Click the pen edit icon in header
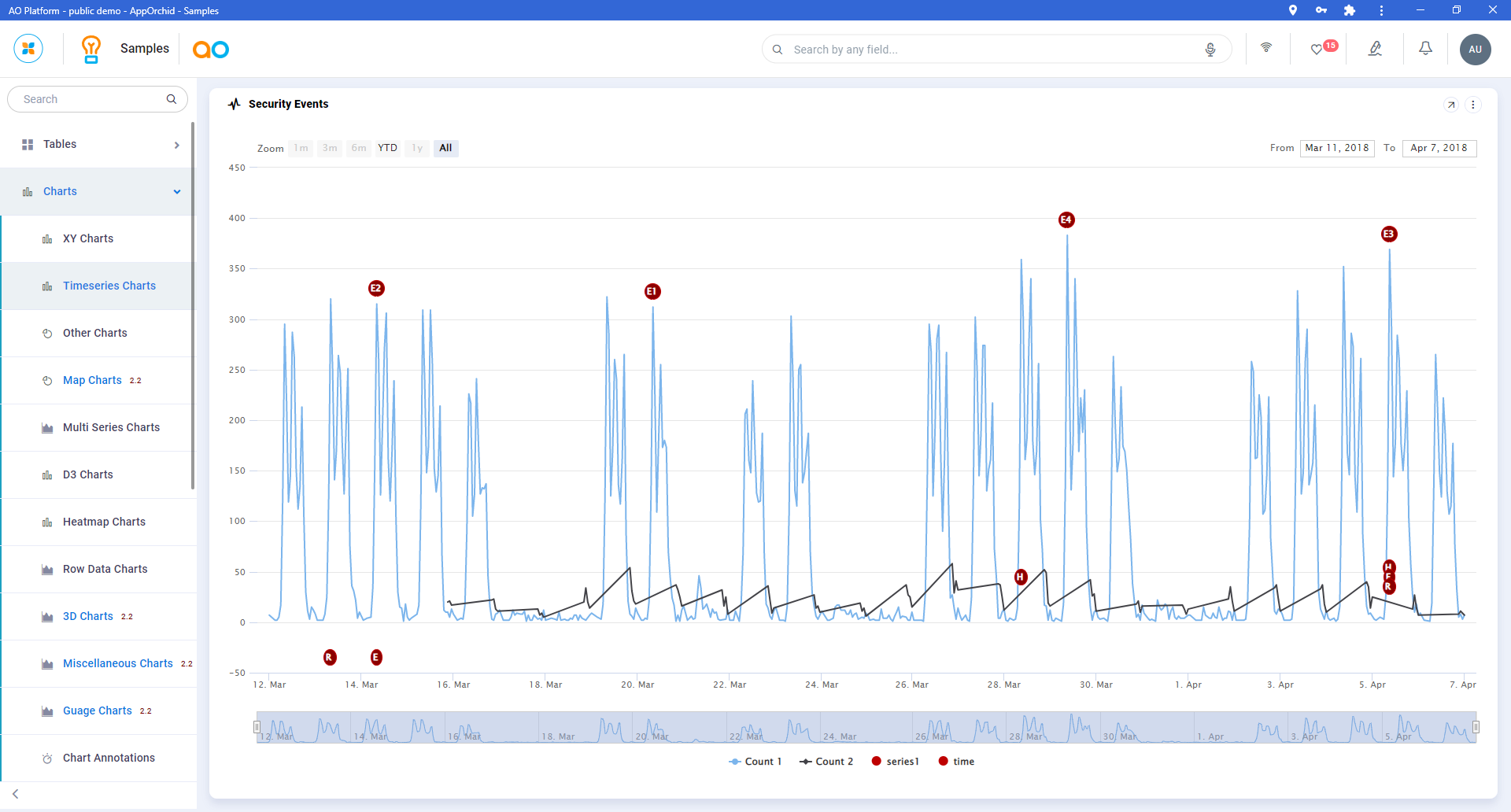1511x812 pixels. (x=1375, y=49)
